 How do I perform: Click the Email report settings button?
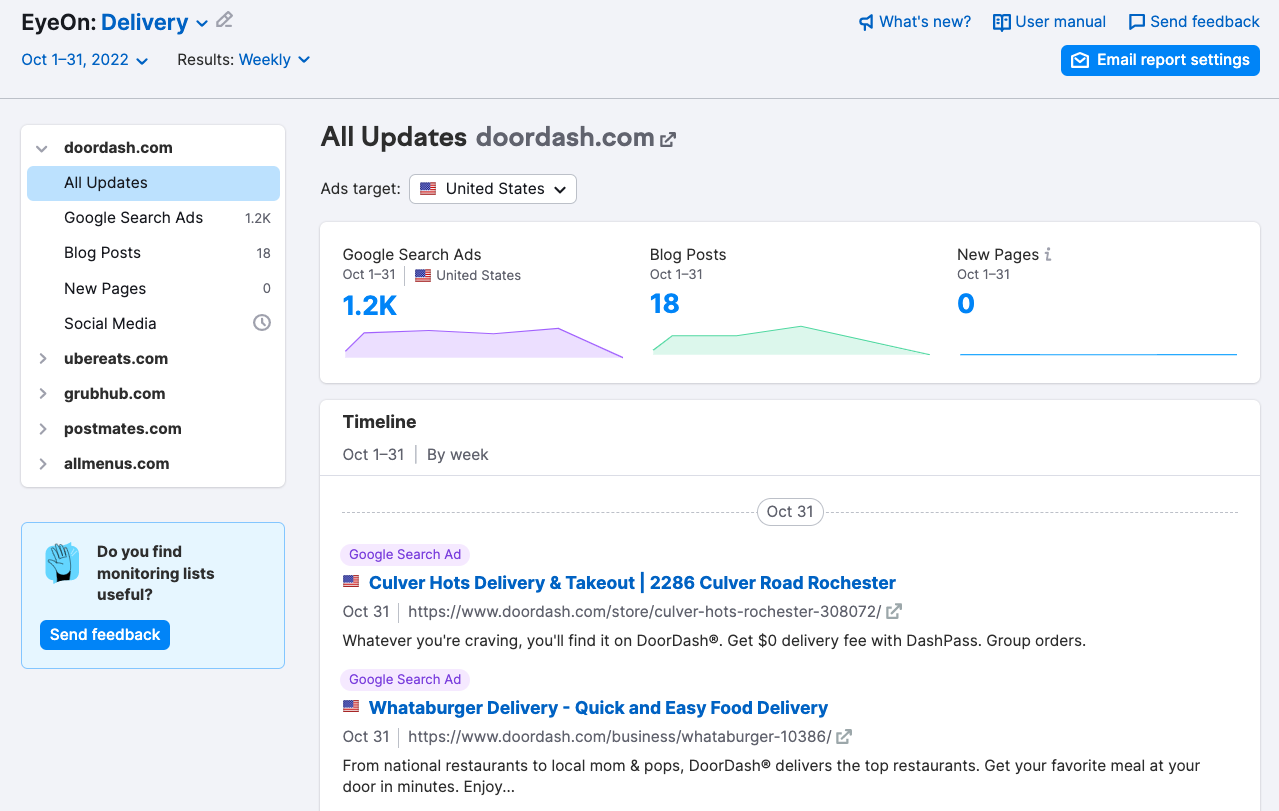pos(1160,60)
